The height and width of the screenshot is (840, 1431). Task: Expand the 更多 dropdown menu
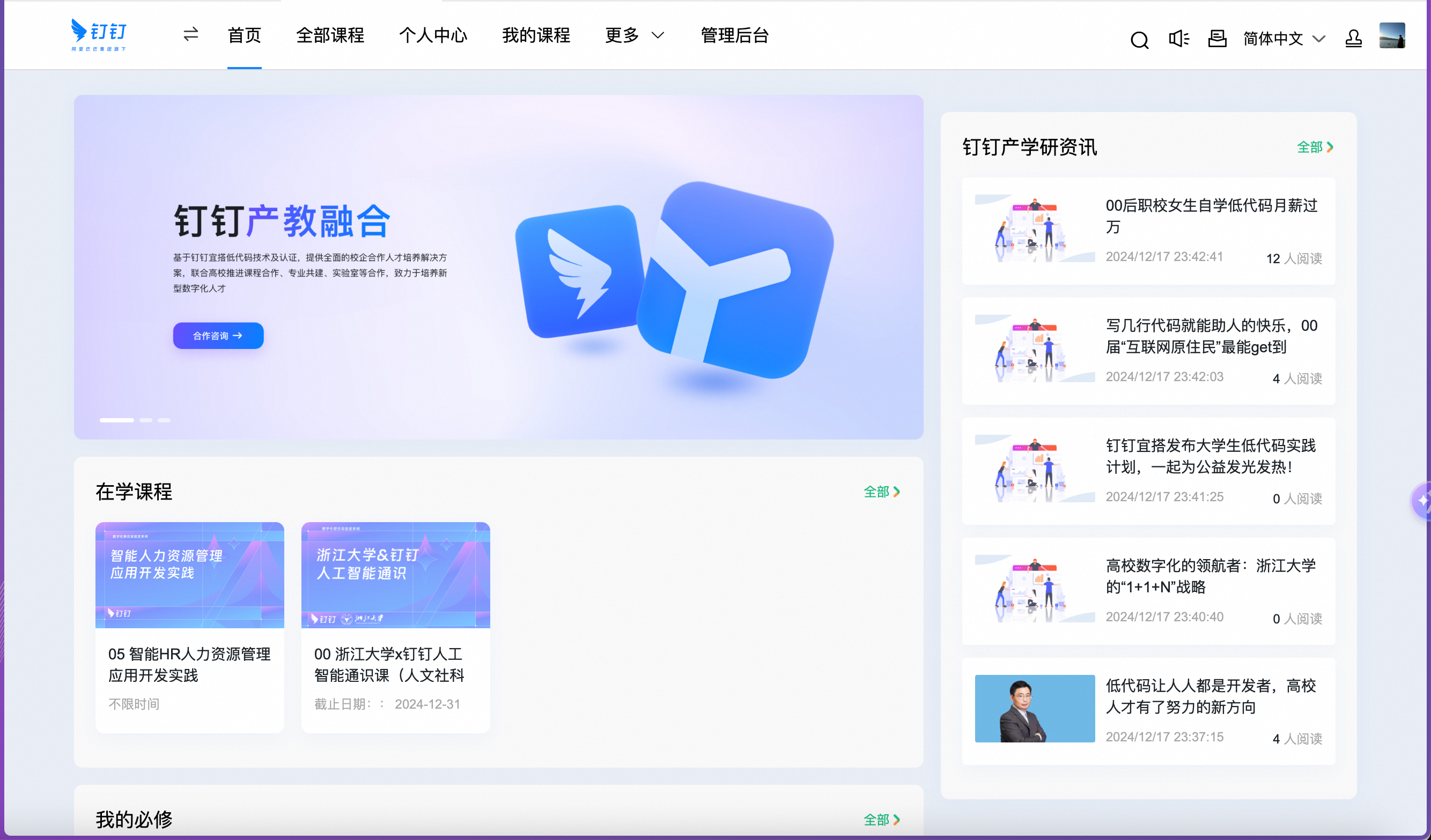tap(635, 35)
